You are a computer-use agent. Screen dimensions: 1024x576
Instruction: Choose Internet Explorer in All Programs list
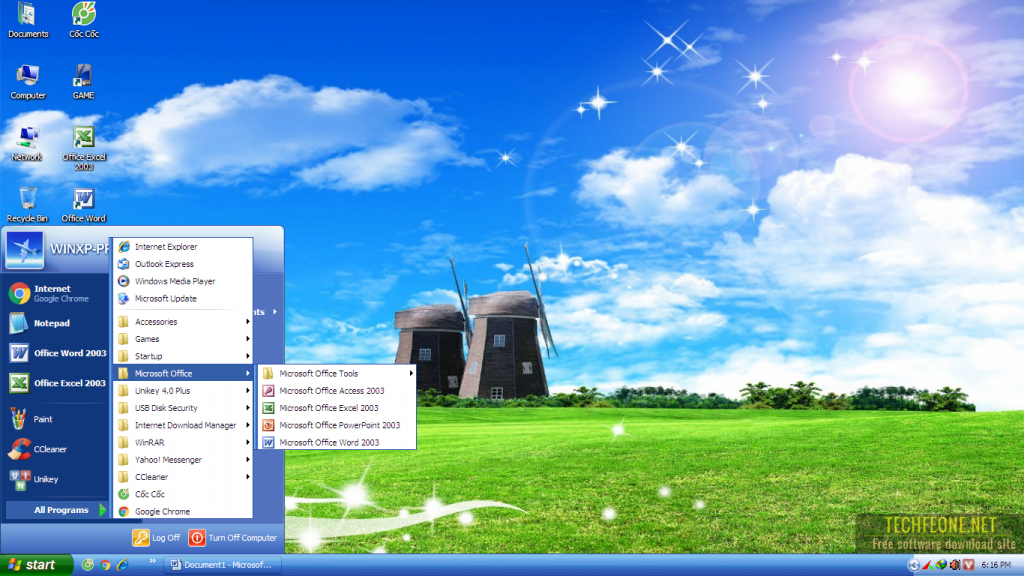tap(183, 247)
